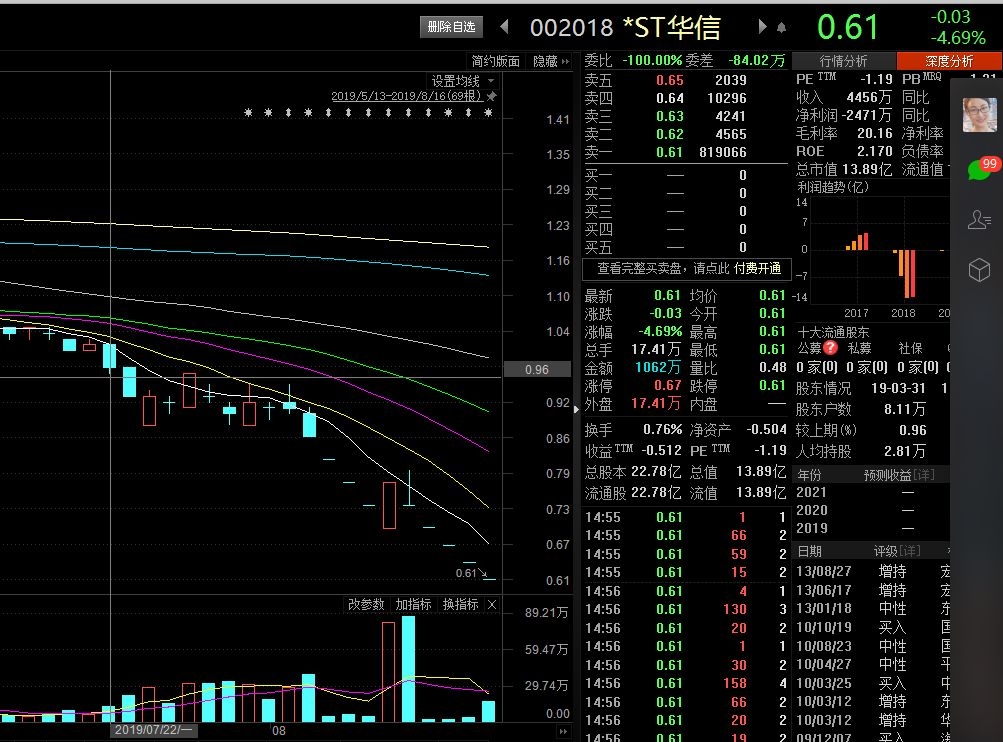Click the alert bell icon beside stock name
Screen dimensions: 1003x742
coord(781,28)
